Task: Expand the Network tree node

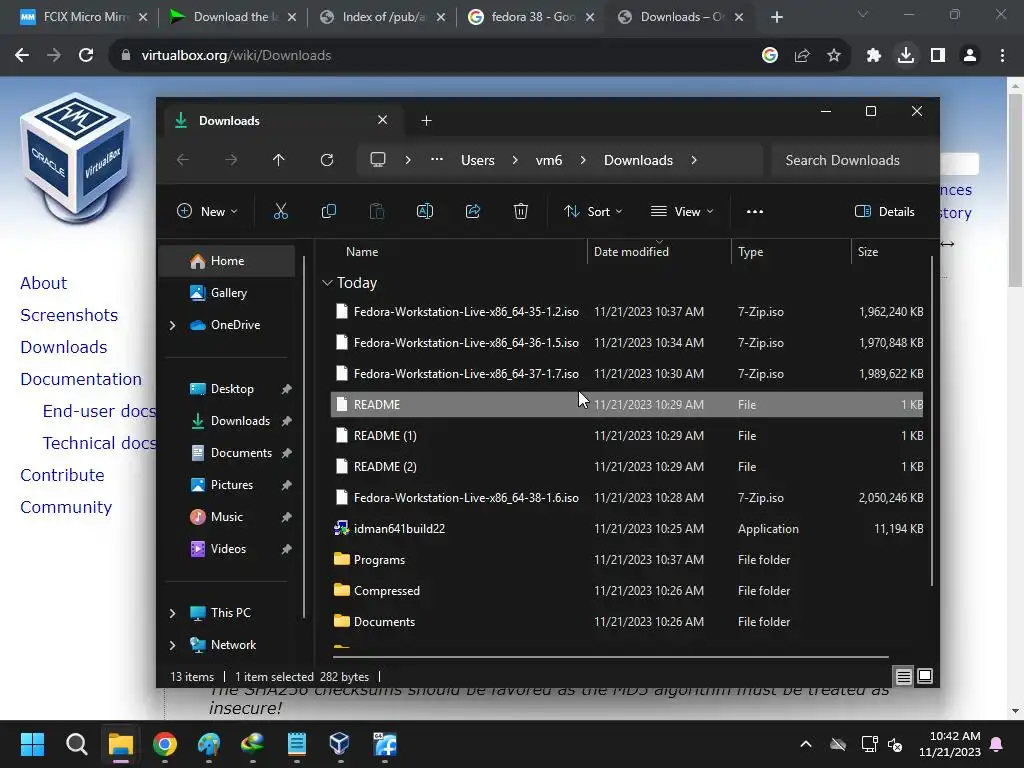Action: click(172, 645)
